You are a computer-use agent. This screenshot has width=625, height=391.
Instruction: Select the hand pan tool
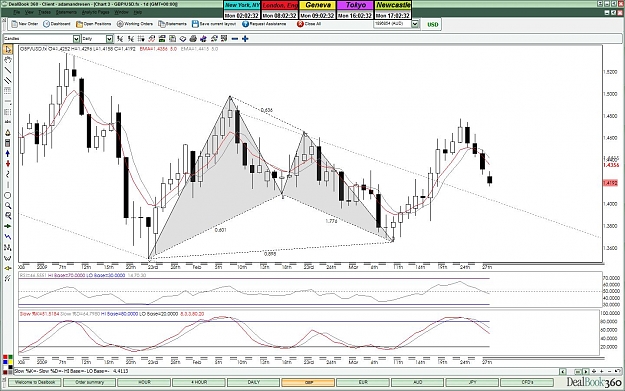point(8,60)
